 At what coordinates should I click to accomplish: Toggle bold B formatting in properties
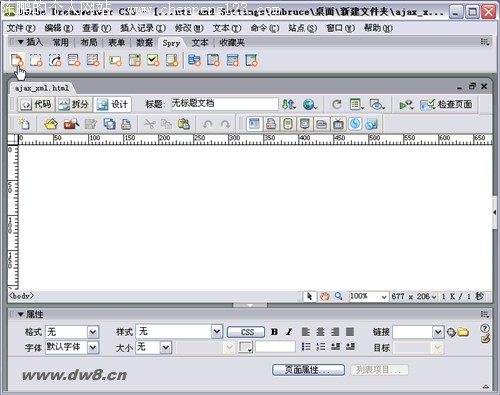275,332
